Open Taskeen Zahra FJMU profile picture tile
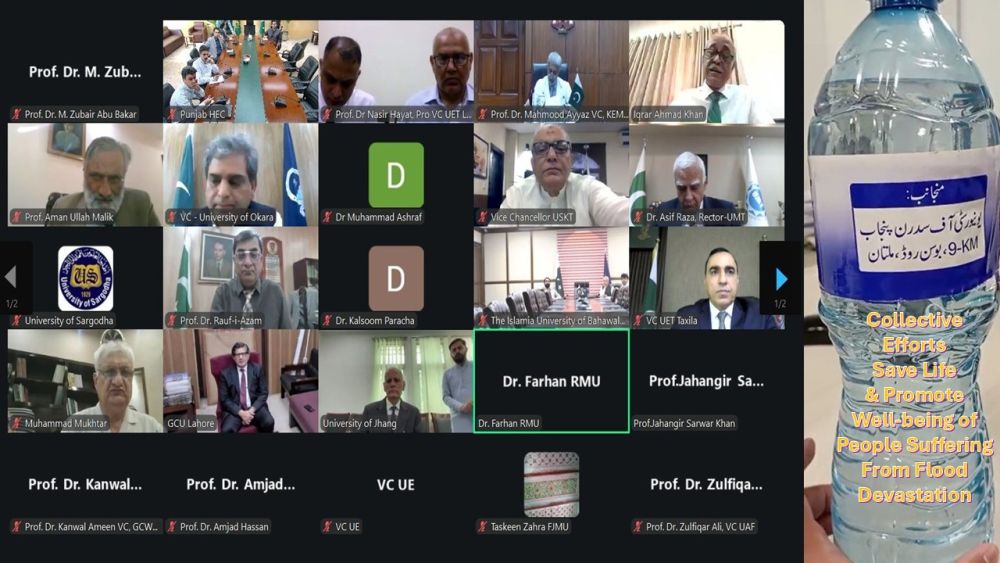Image resolution: width=1000 pixels, height=563 pixels. pyautogui.click(x=552, y=484)
